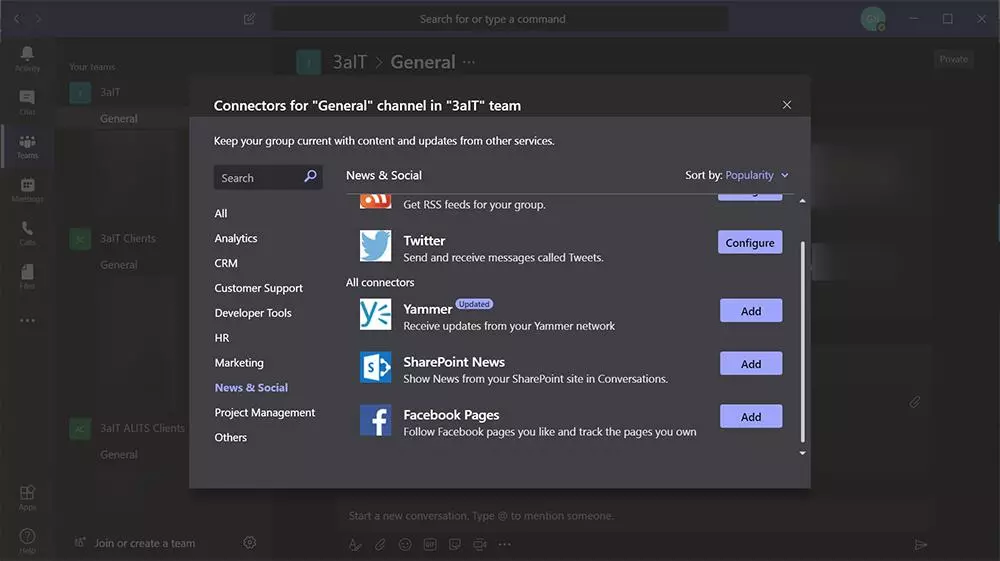Image resolution: width=1000 pixels, height=561 pixels.
Task: Add the Yammer connector
Action: (x=751, y=311)
